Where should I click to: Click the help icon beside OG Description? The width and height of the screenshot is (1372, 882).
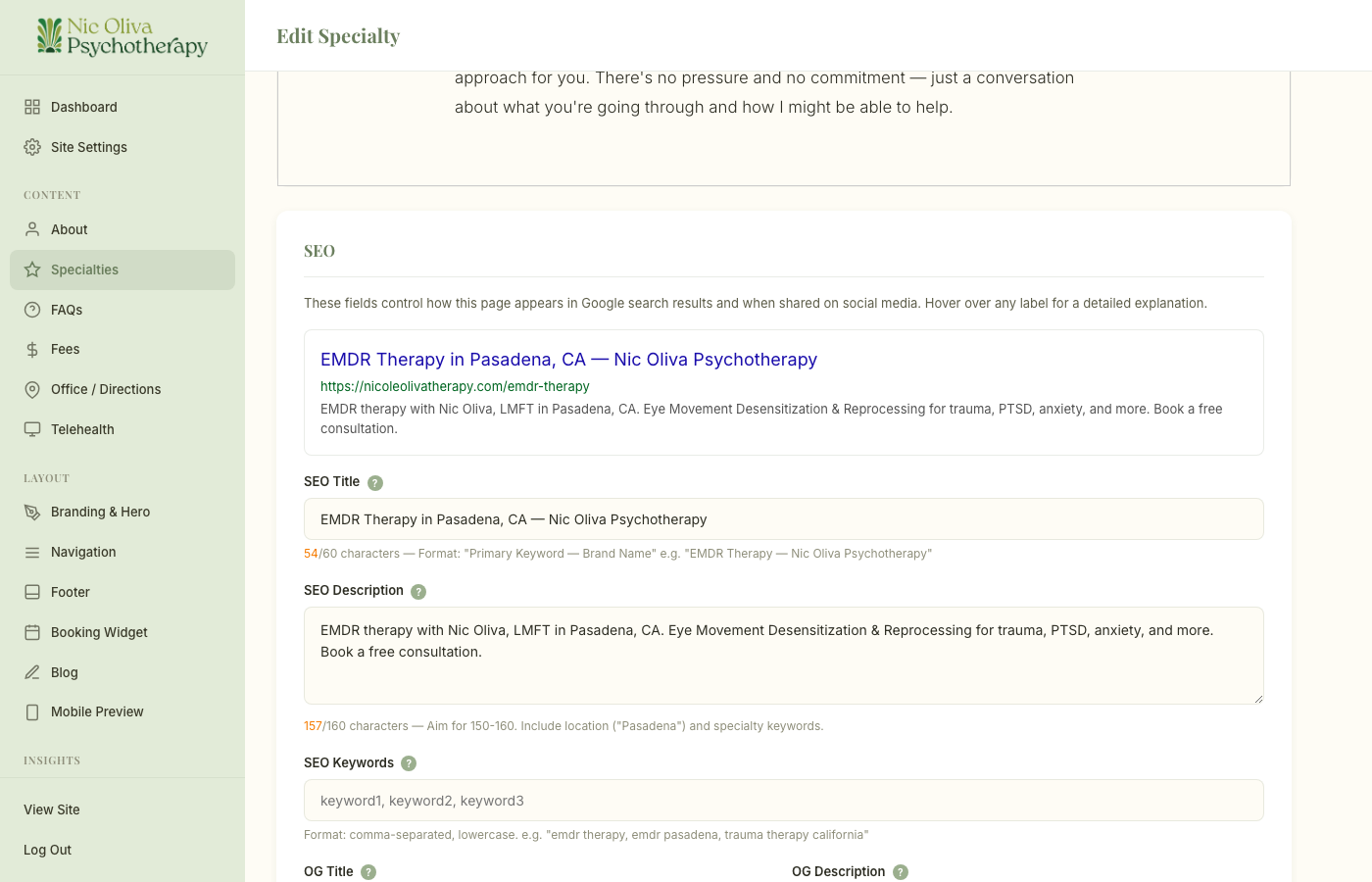[x=901, y=872]
